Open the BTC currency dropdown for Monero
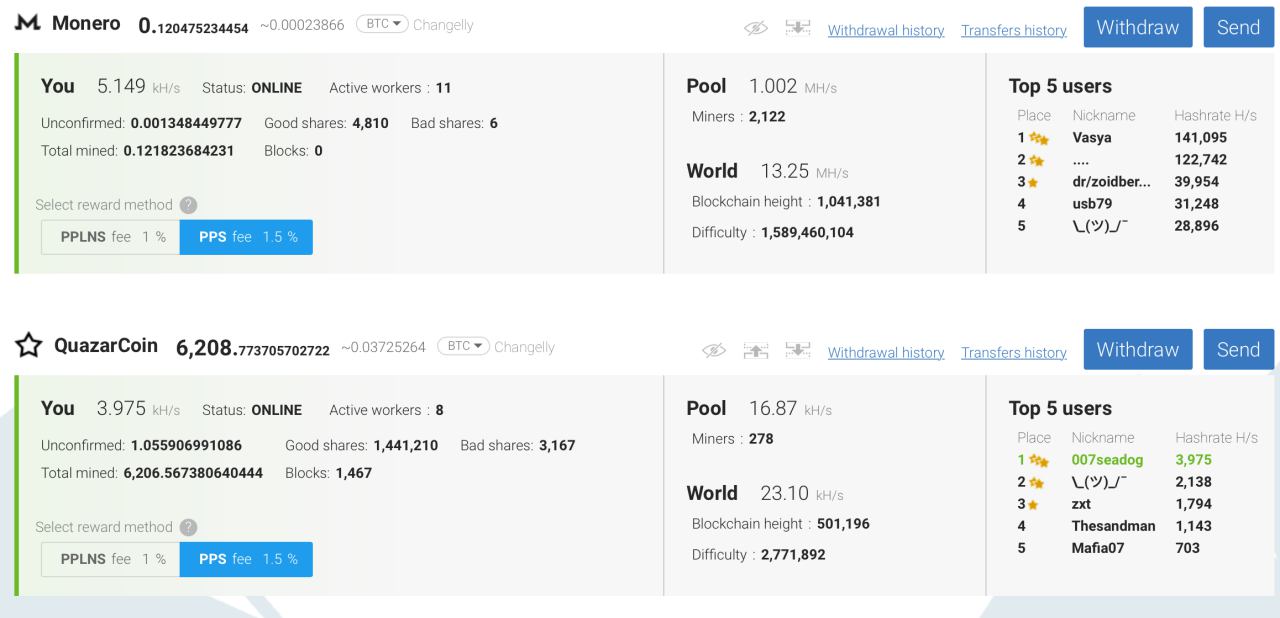The image size is (1280, 618). (382, 25)
